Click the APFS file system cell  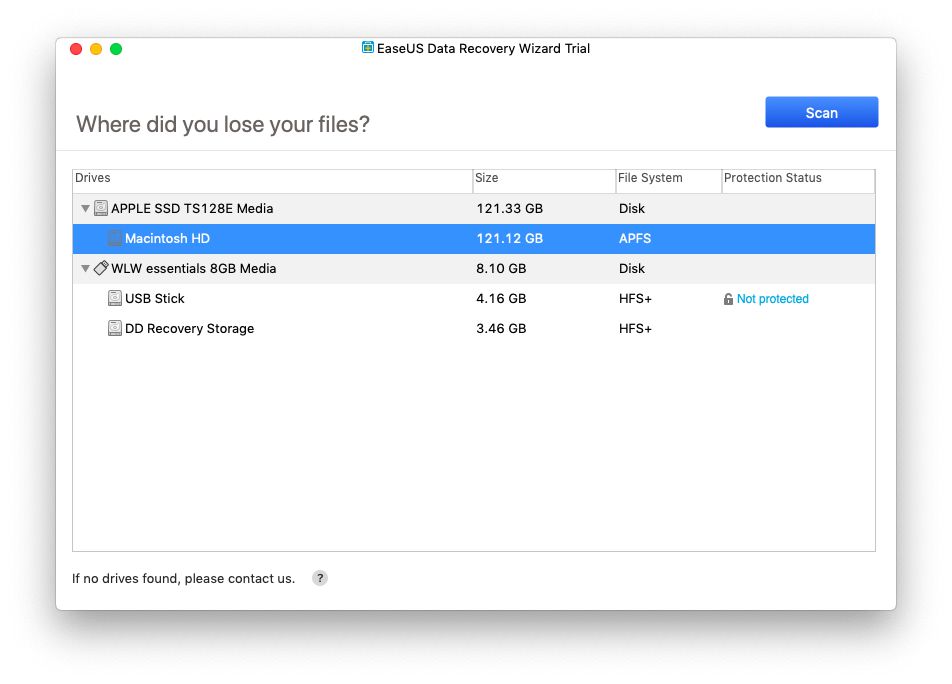634,238
